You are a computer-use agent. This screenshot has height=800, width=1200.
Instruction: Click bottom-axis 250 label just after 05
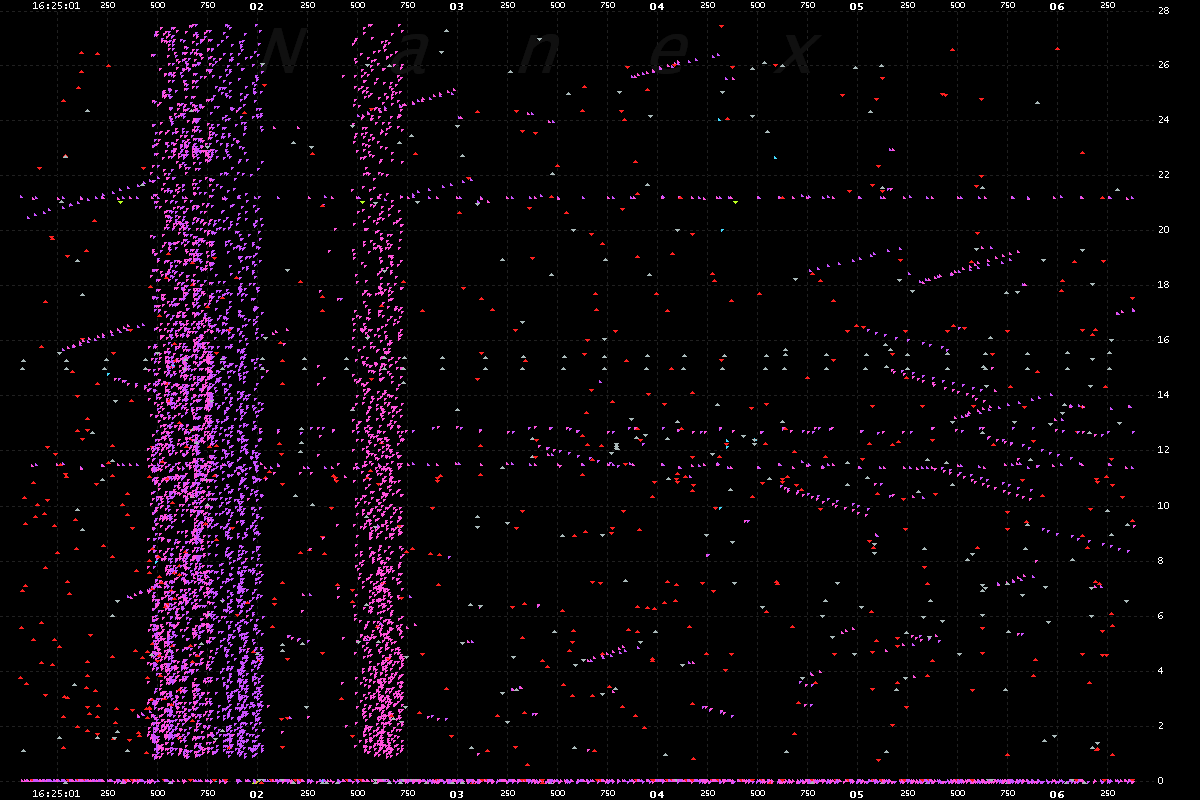[907, 793]
